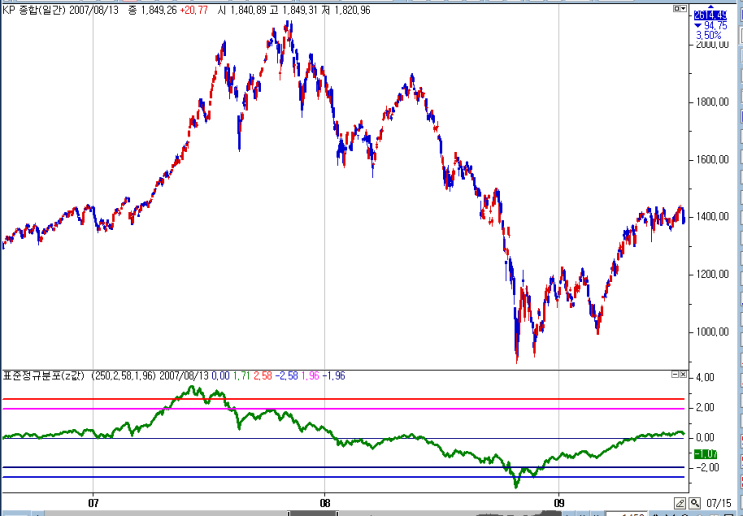Click the current index value 2614.49

[710, 15]
